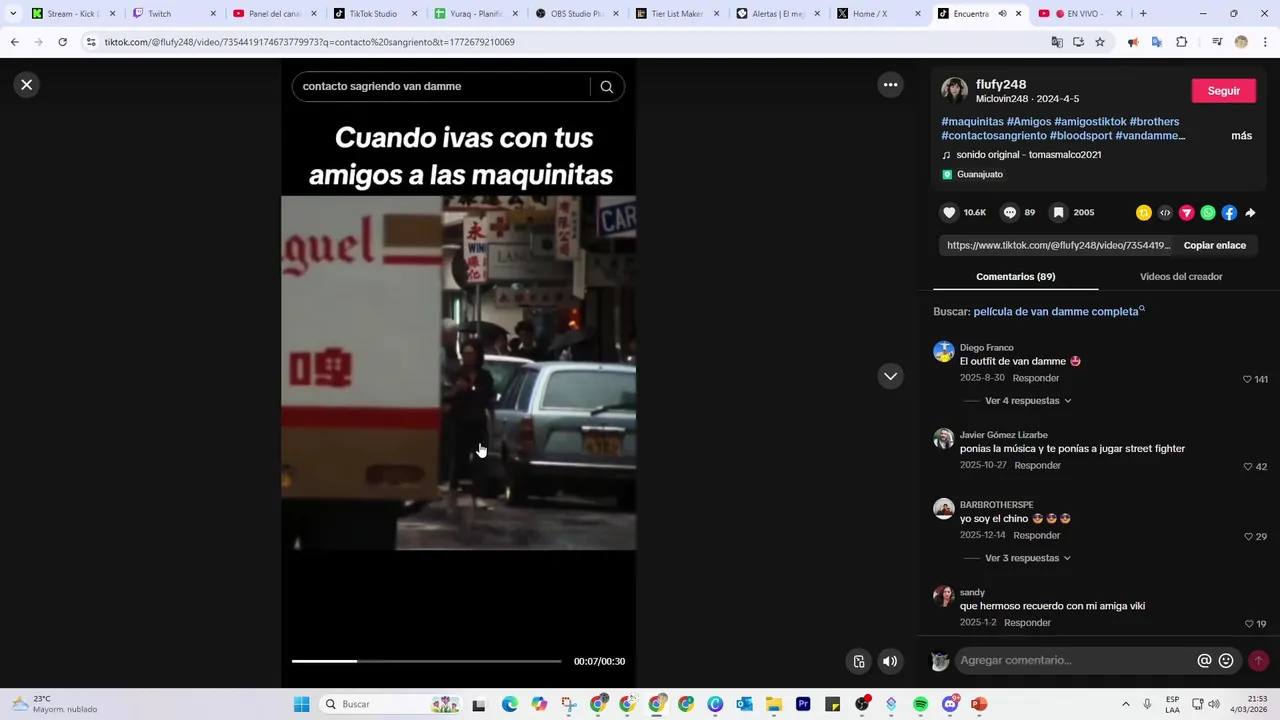Switch to the Home / X tab
Screen dimensions: 1280x720
[878, 14]
